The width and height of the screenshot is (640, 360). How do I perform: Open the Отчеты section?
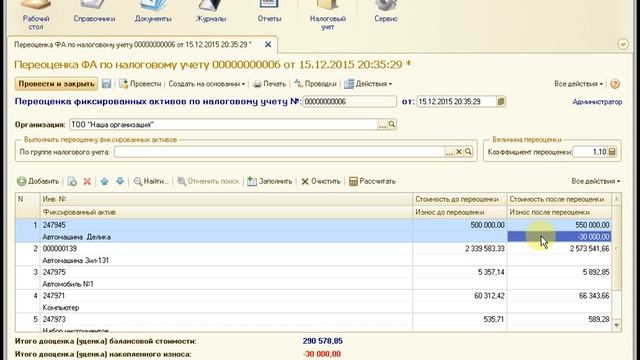coord(269,12)
